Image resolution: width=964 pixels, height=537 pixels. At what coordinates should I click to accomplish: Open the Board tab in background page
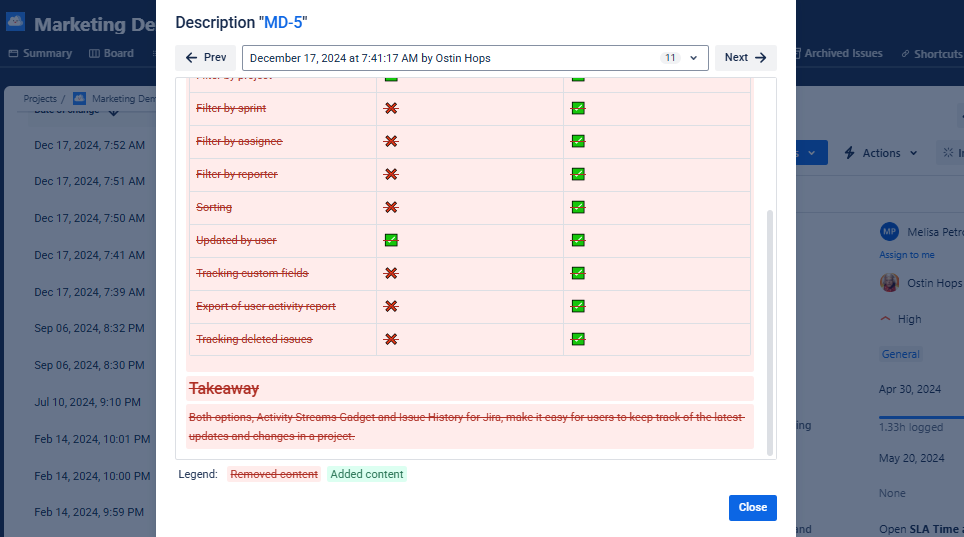coord(111,54)
